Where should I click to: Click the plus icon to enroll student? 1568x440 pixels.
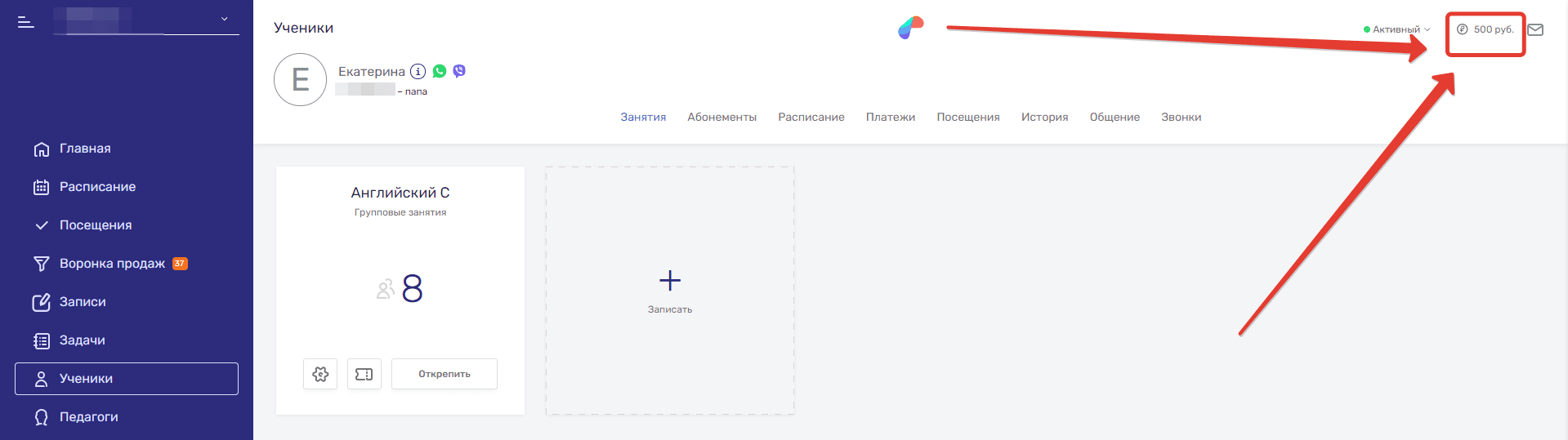tap(670, 281)
